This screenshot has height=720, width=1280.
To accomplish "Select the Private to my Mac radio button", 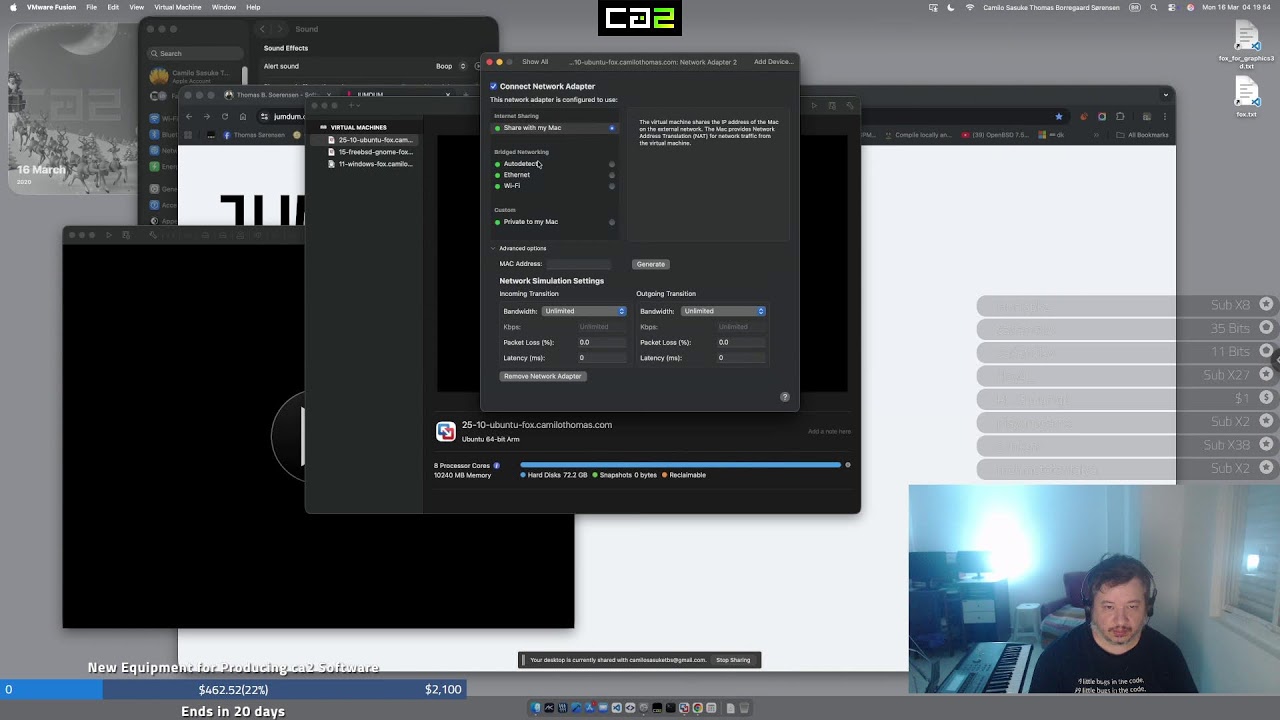I will click(612, 222).
